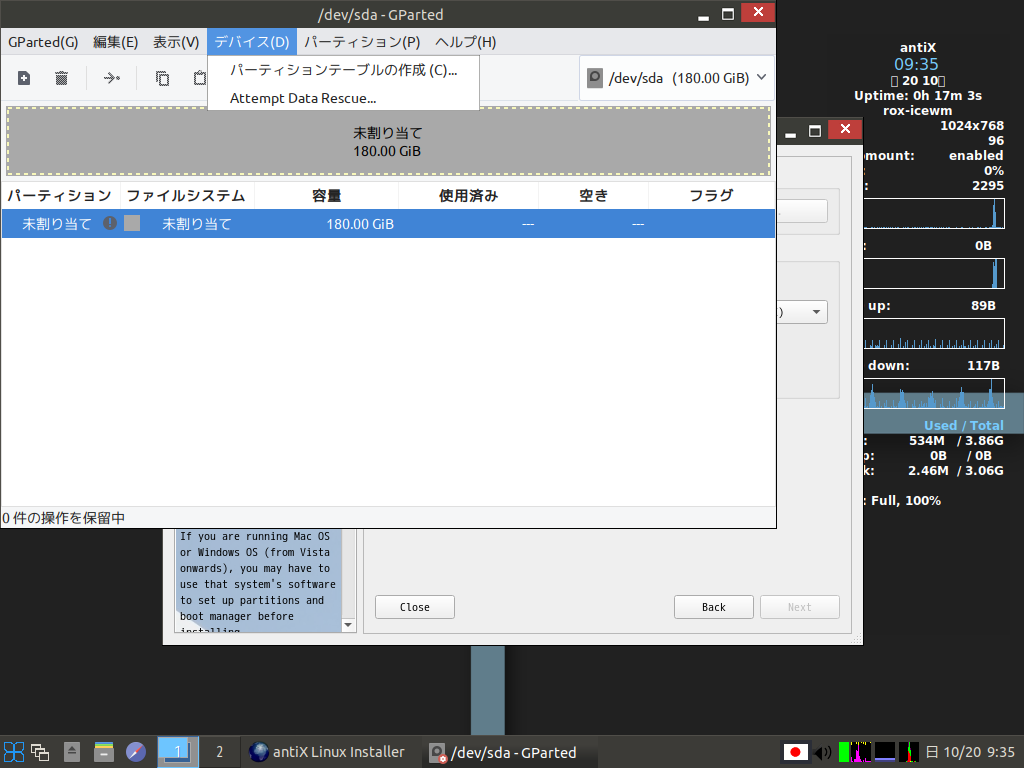Screen dimensions: 1024x768
Task: Click the Back button in the installer
Action: click(x=714, y=607)
